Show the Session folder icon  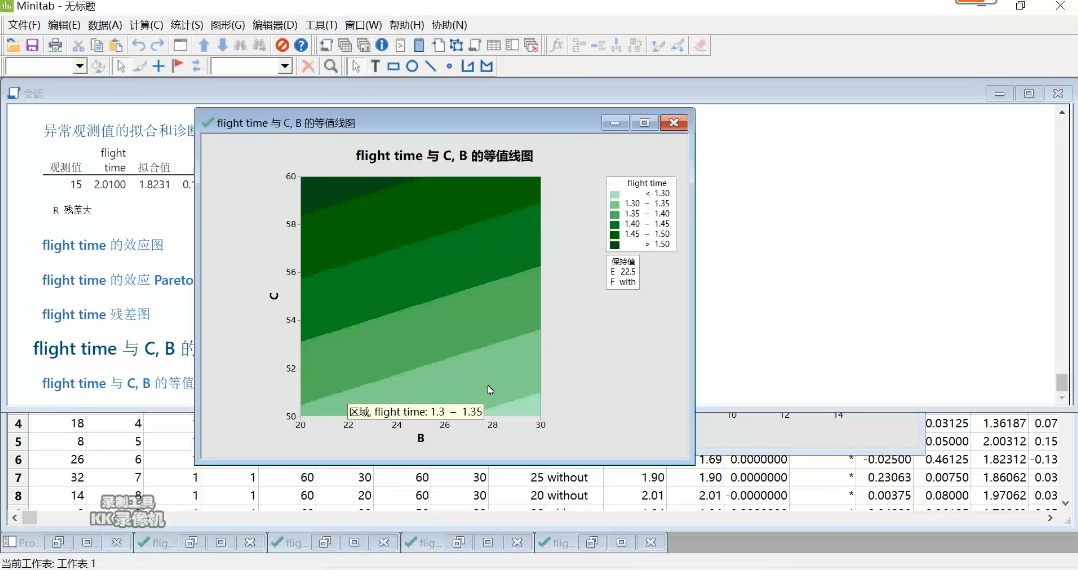(326, 45)
